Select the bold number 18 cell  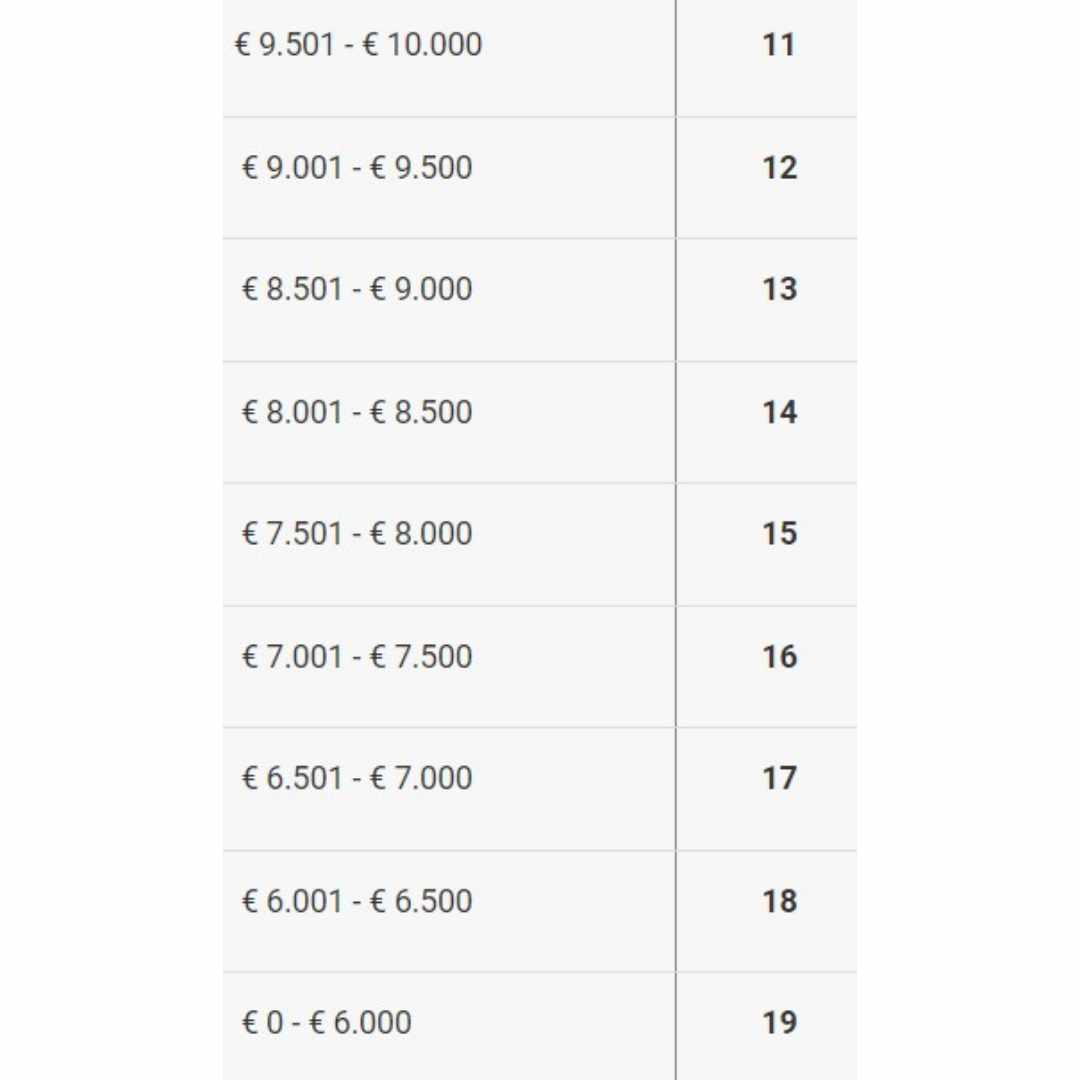[779, 901]
